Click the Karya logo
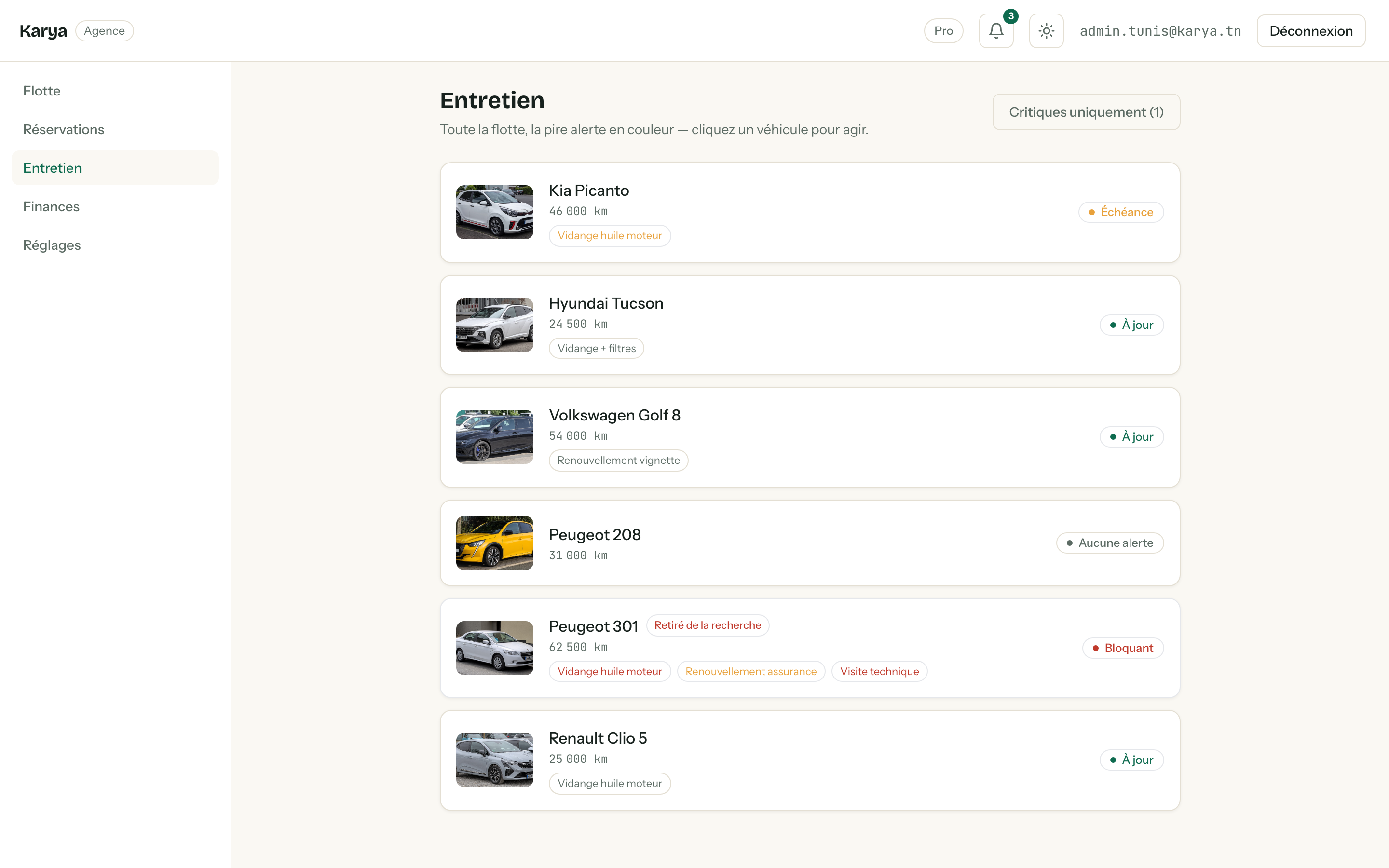 [43, 31]
